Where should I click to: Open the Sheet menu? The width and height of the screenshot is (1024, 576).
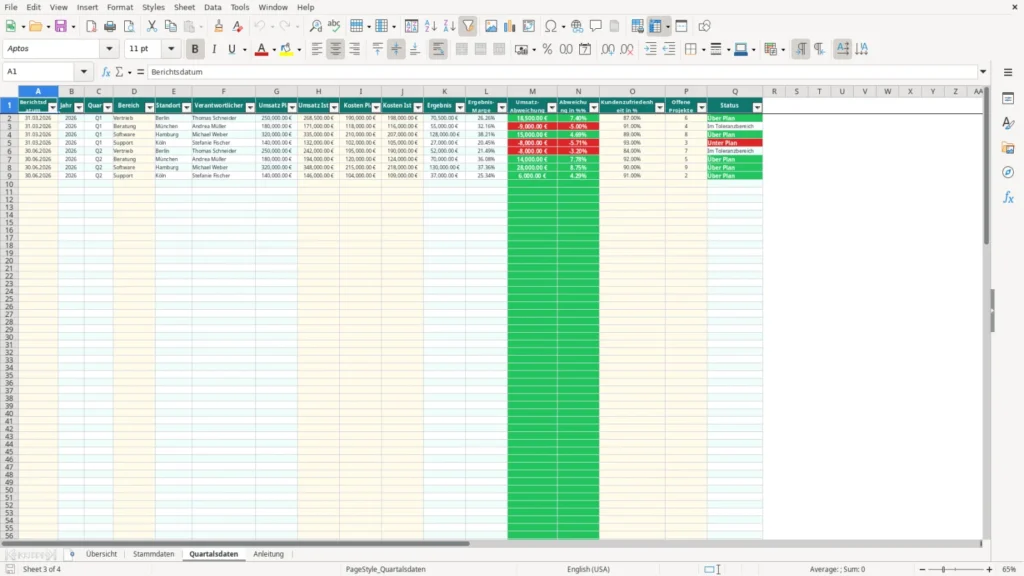(x=184, y=7)
